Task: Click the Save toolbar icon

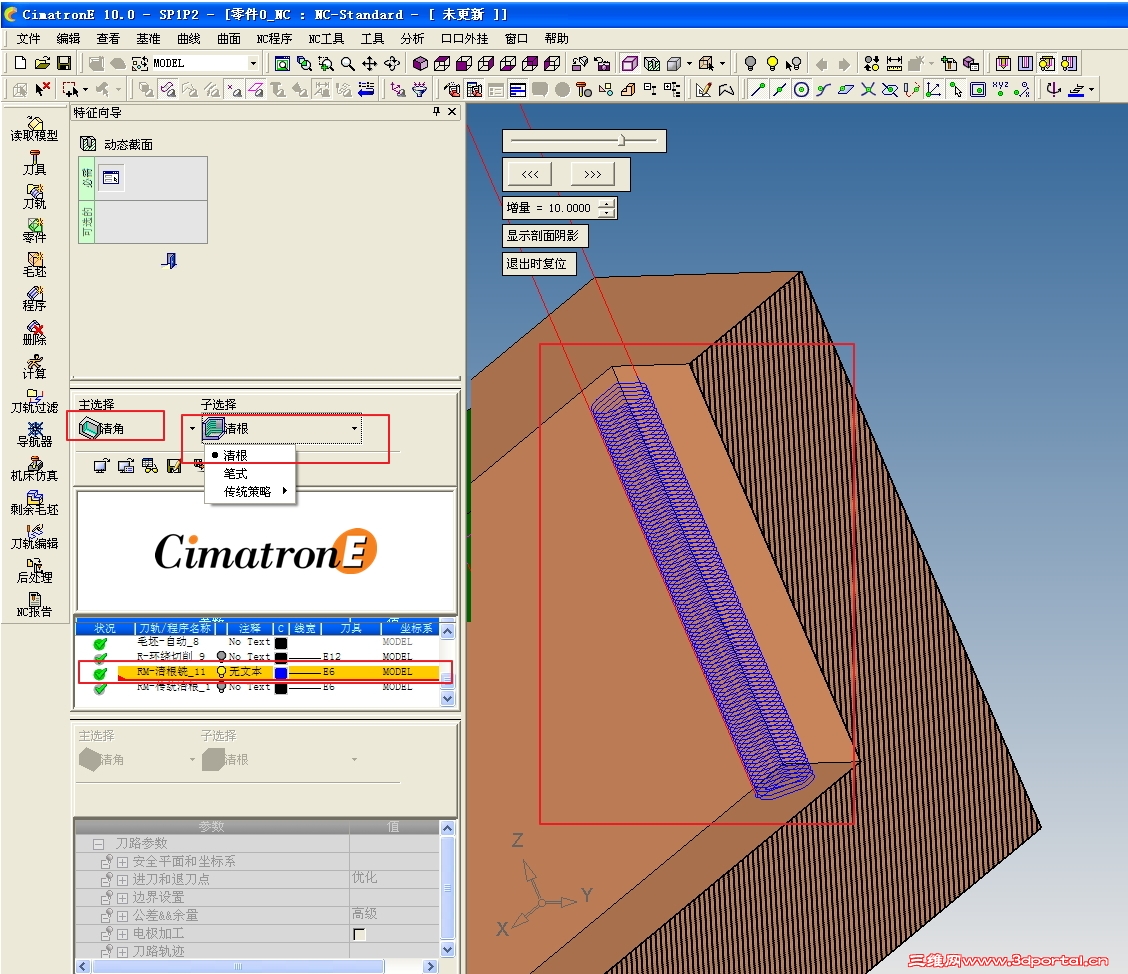Action: coord(64,63)
